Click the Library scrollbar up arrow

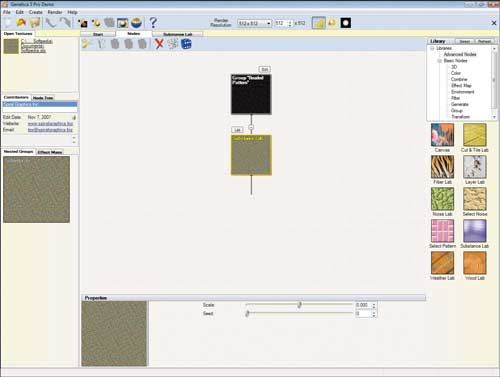pos(494,49)
